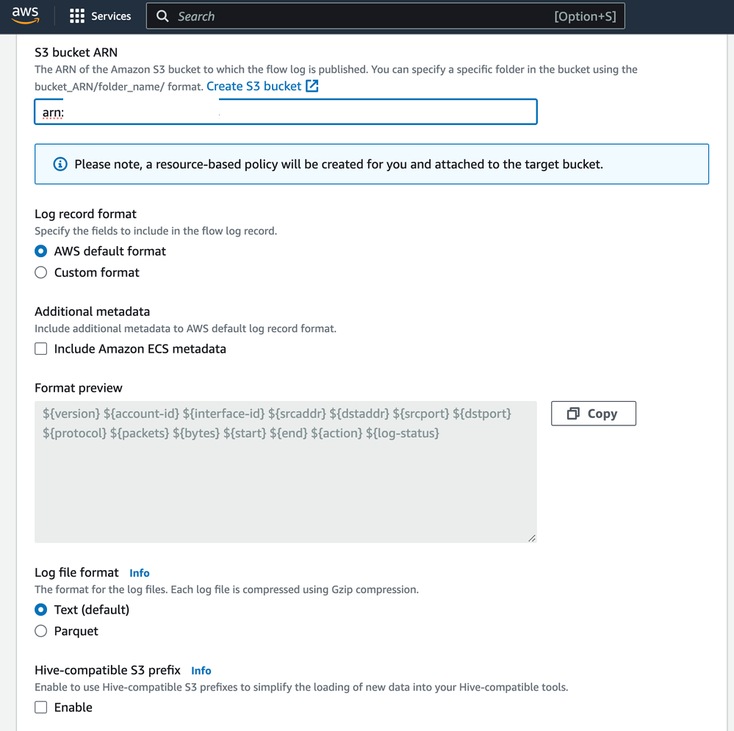734x731 pixels.
Task: Open the Services grid menu
Action: click(x=77, y=16)
